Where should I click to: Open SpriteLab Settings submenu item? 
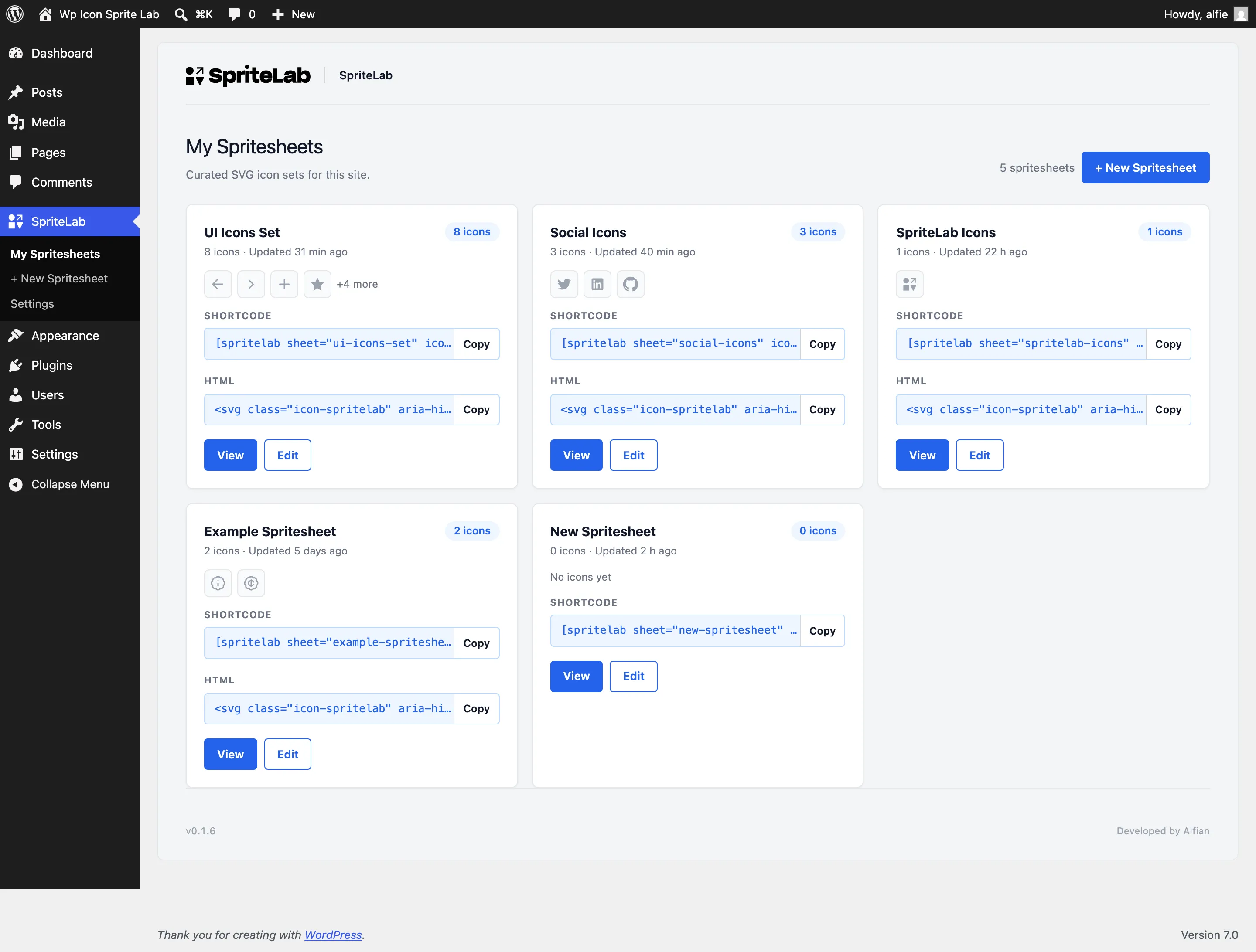point(32,303)
